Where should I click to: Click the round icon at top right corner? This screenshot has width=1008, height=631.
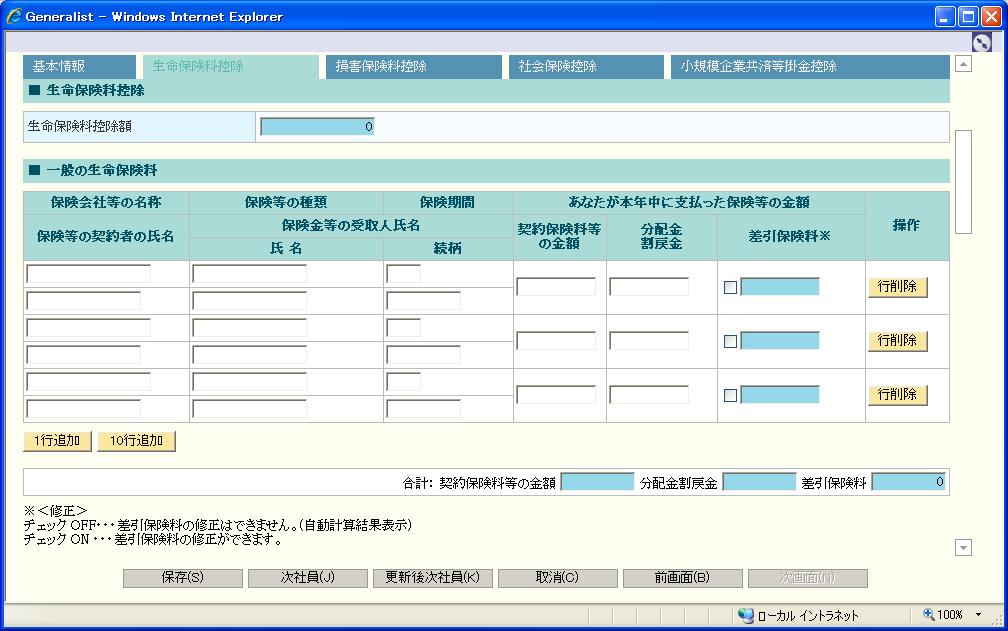[x=981, y=42]
